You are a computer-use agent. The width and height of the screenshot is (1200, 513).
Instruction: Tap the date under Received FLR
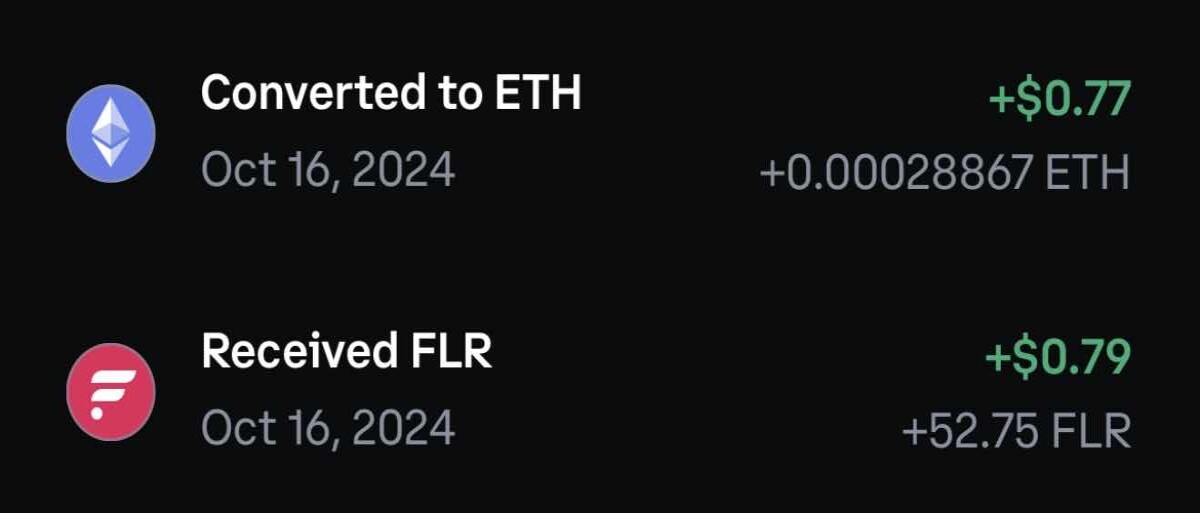coord(328,429)
